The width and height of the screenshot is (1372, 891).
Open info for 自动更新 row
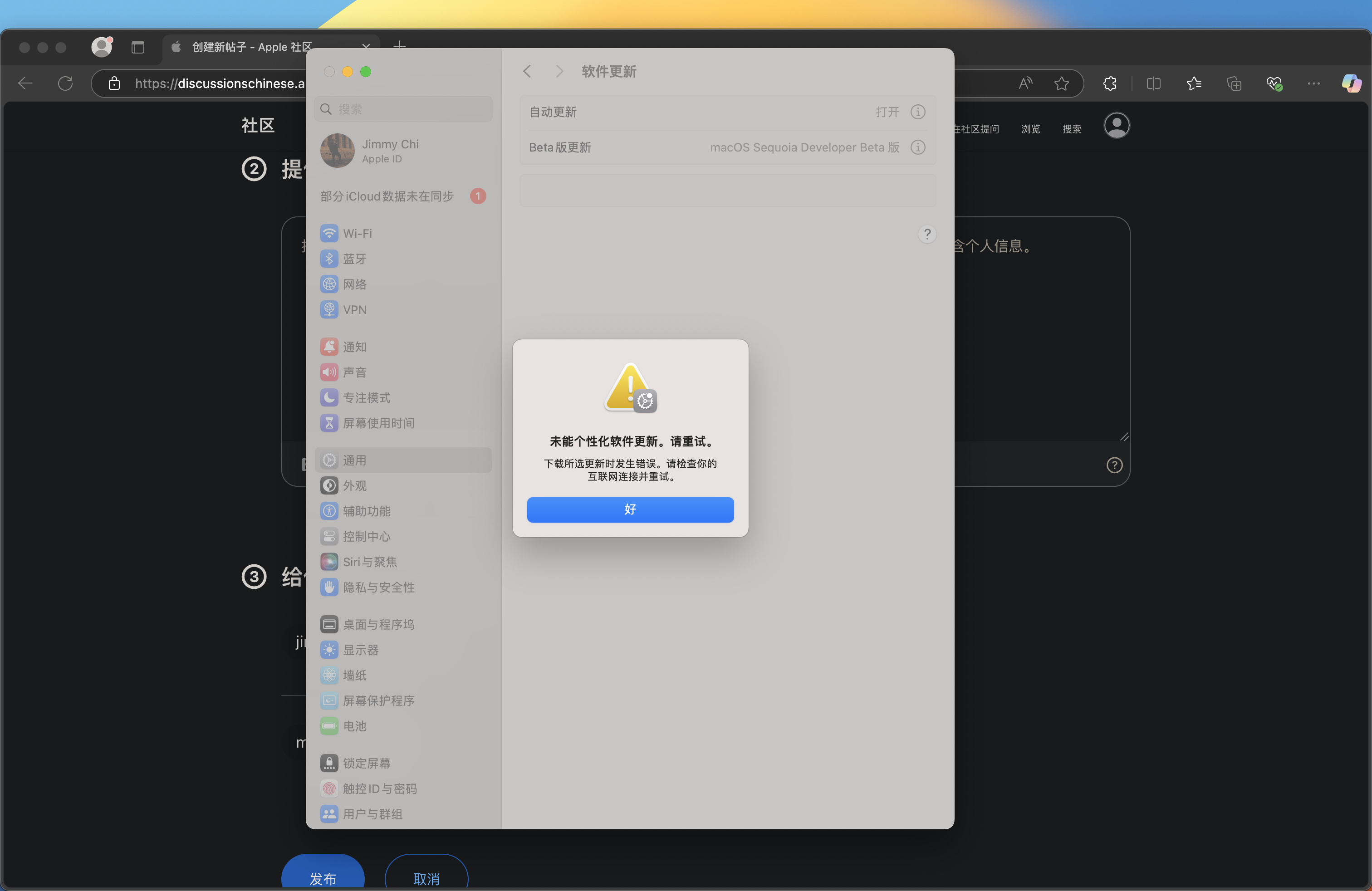coord(918,112)
